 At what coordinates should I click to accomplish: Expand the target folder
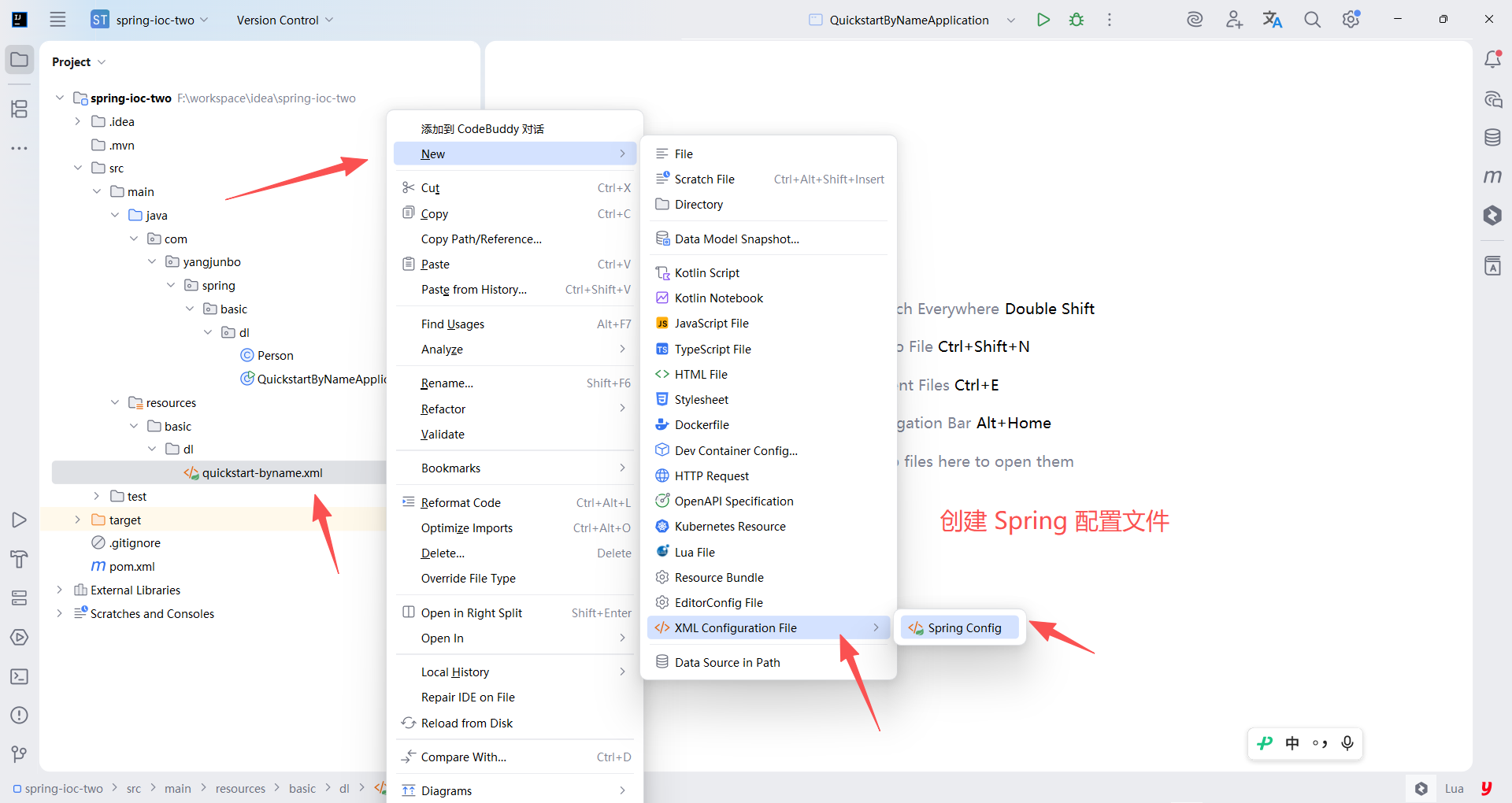[x=77, y=520]
